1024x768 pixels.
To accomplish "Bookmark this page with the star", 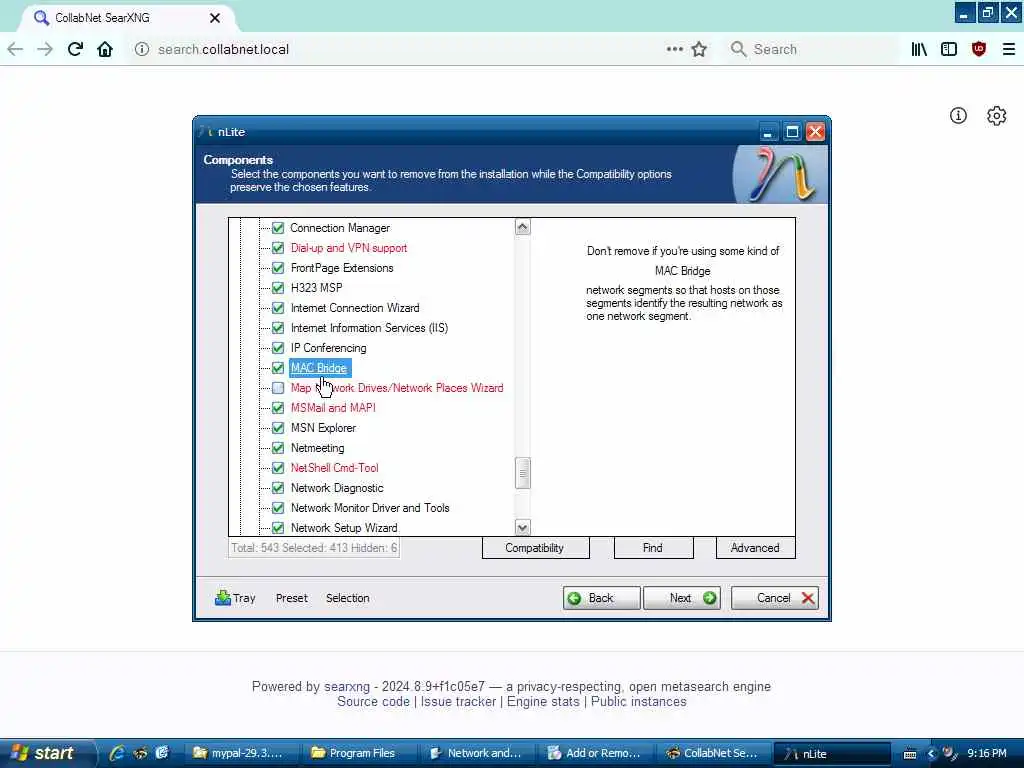I will pos(699,49).
